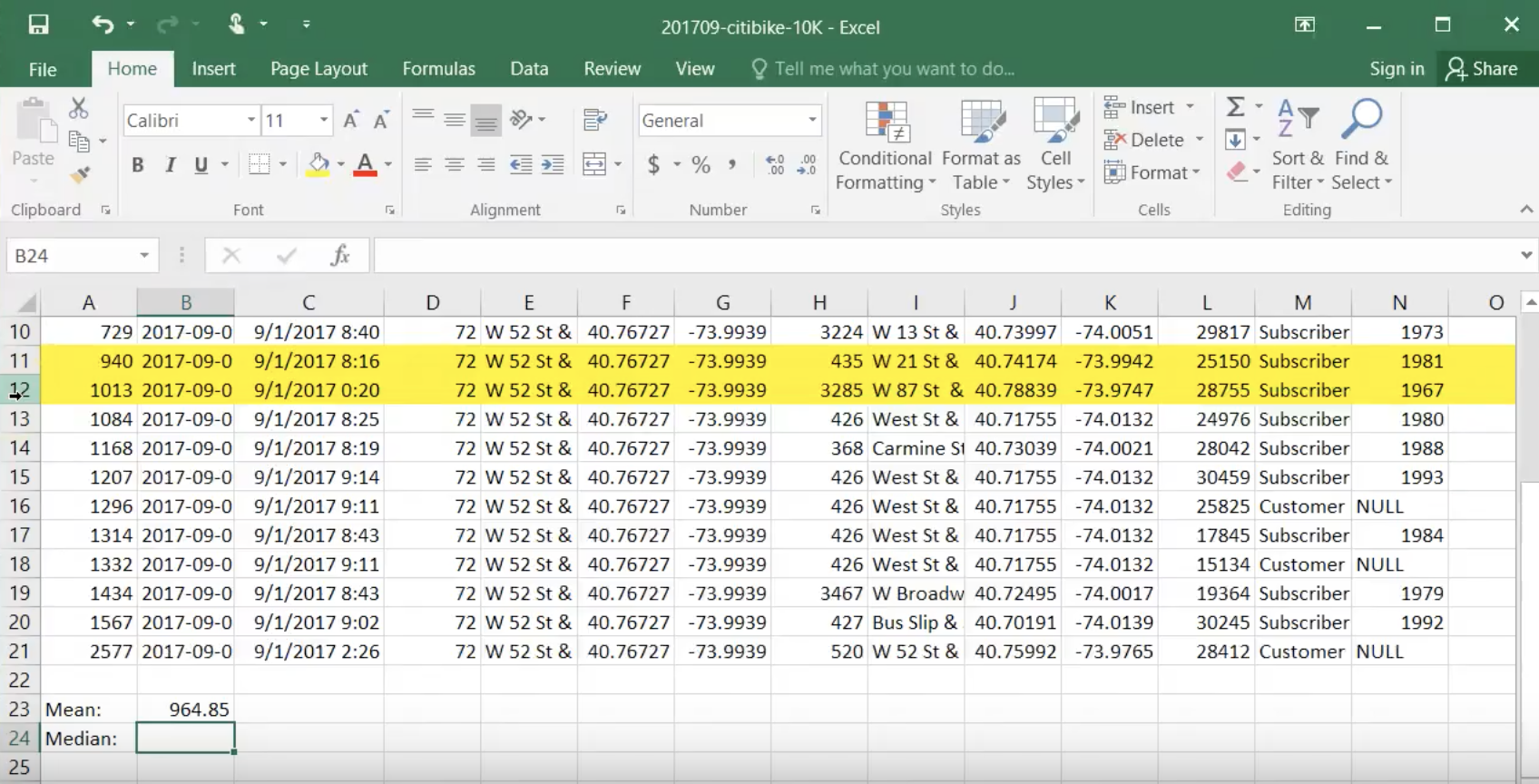Toggle Underline formatting
This screenshot has width=1539, height=784.
[201, 164]
